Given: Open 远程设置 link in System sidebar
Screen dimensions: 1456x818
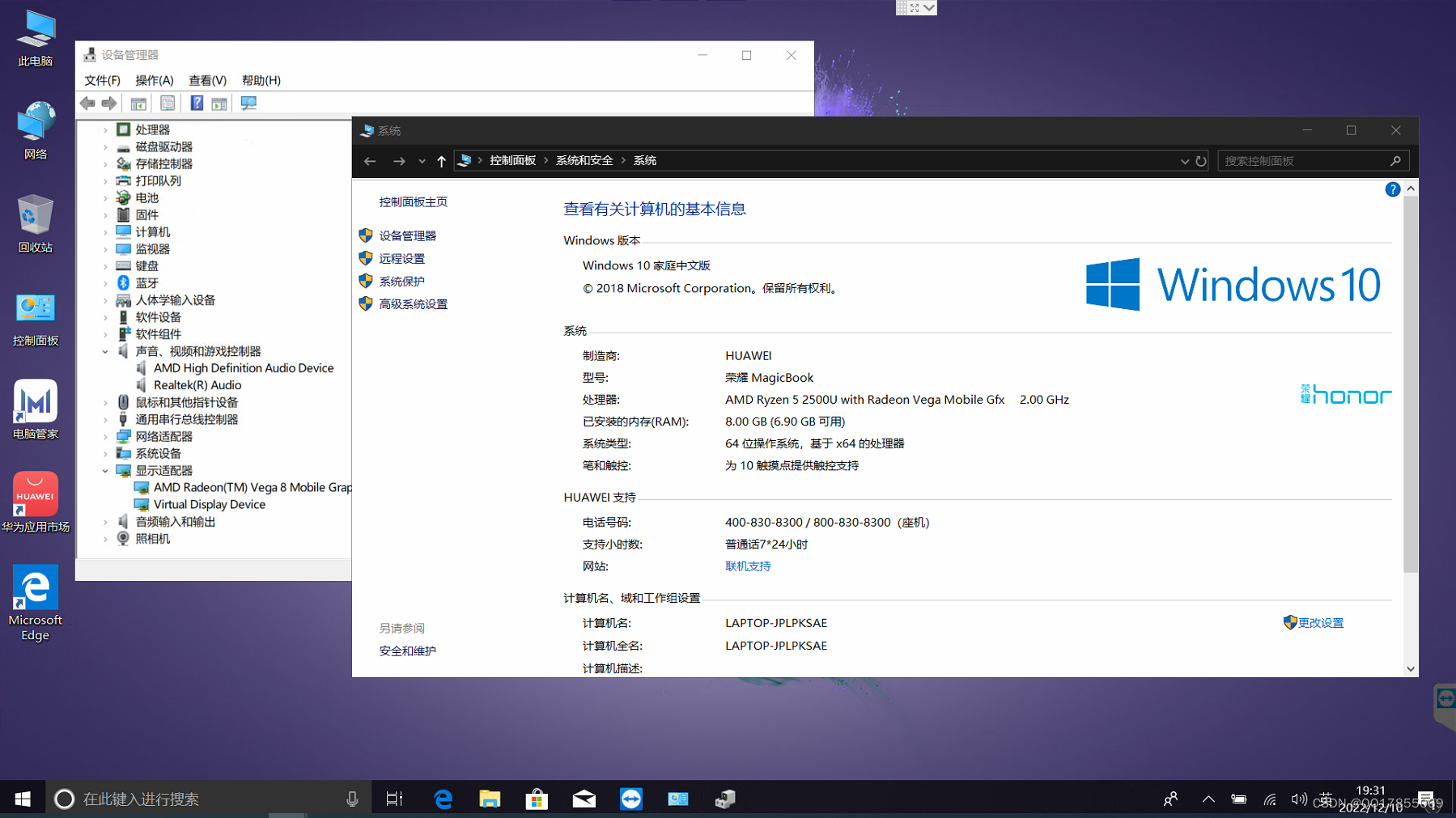Looking at the screenshot, I should (401, 259).
